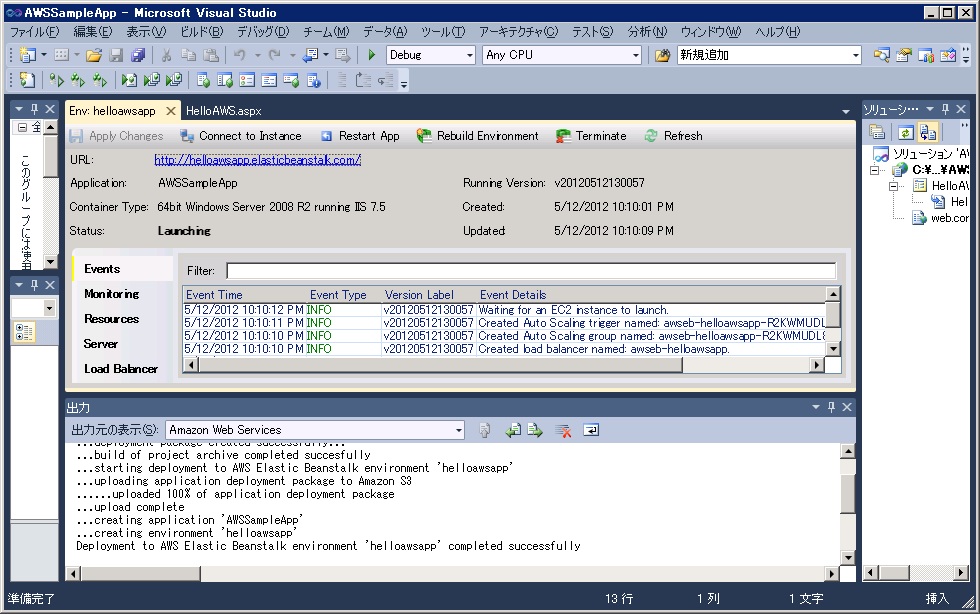This screenshot has height=614, width=980.
Task: Close the Env: helloawsapp tab
Action: pos(171,111)
